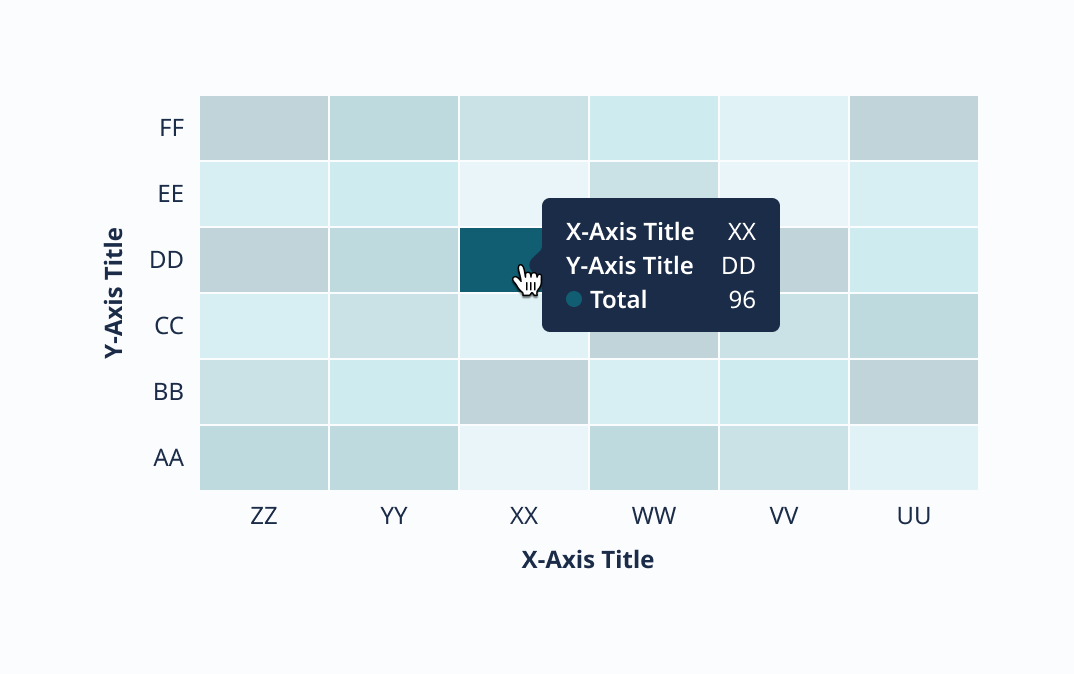Click the DD row label on y-axis
1074x674 pixels.
click(167, 260)
